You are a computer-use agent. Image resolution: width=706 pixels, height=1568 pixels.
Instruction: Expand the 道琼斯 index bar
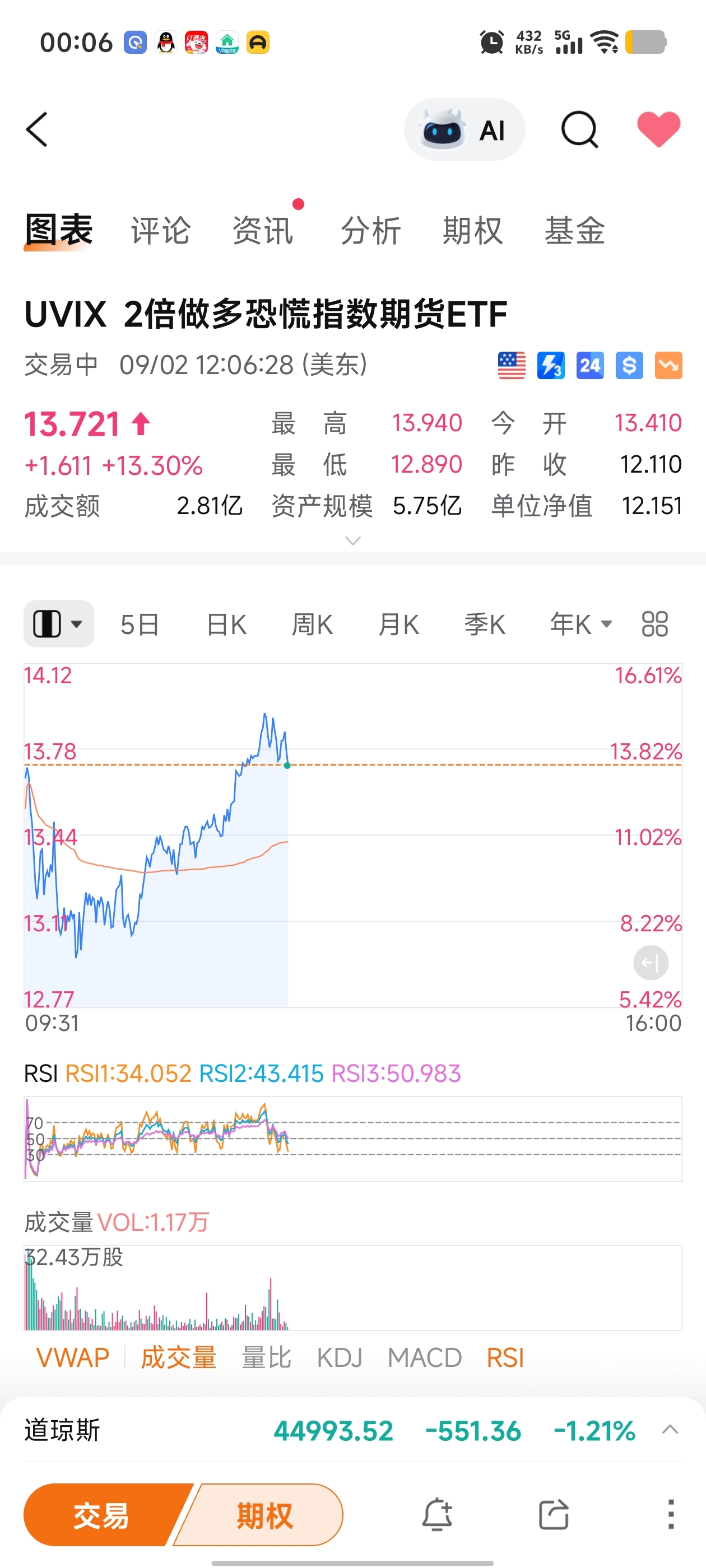670,1430
